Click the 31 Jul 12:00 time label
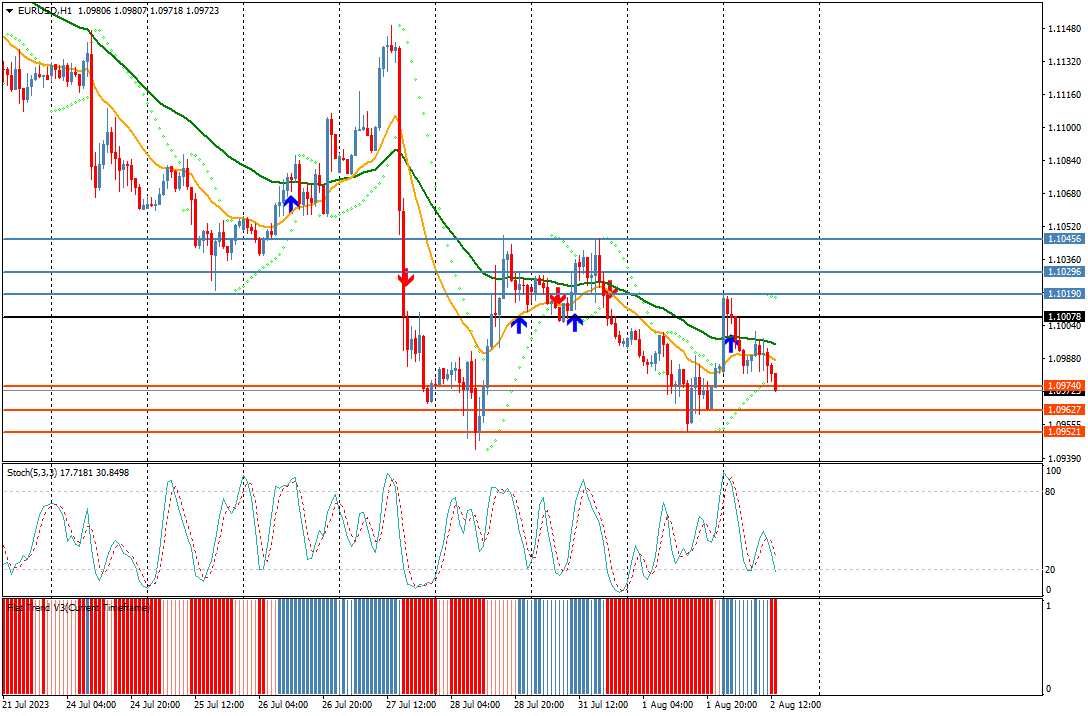The width and height of the screenshot is (1088, 716). pyautogui.click(x=603, y=705)
